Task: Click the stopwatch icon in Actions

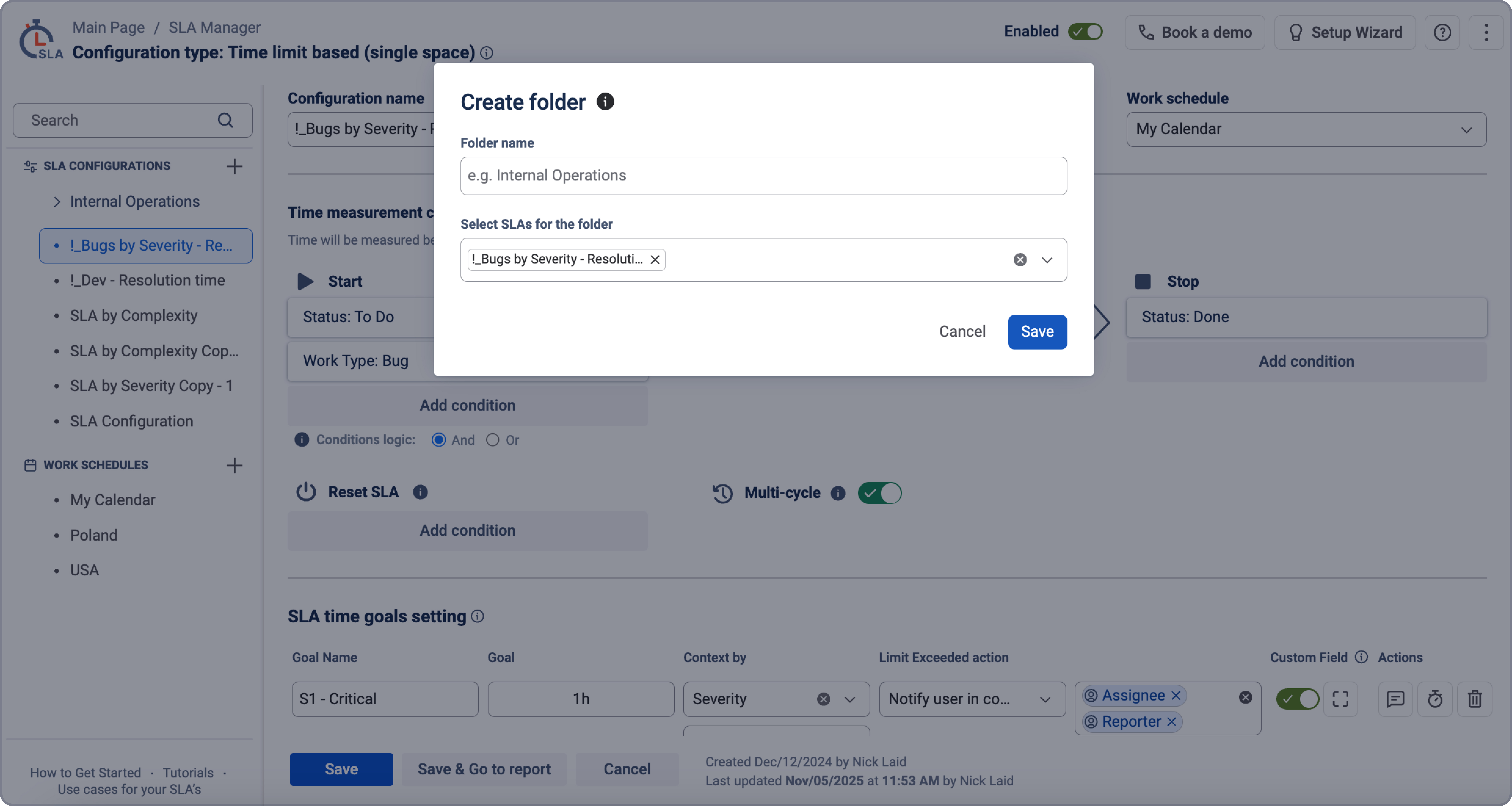Action: click(x=1434, y=699)
